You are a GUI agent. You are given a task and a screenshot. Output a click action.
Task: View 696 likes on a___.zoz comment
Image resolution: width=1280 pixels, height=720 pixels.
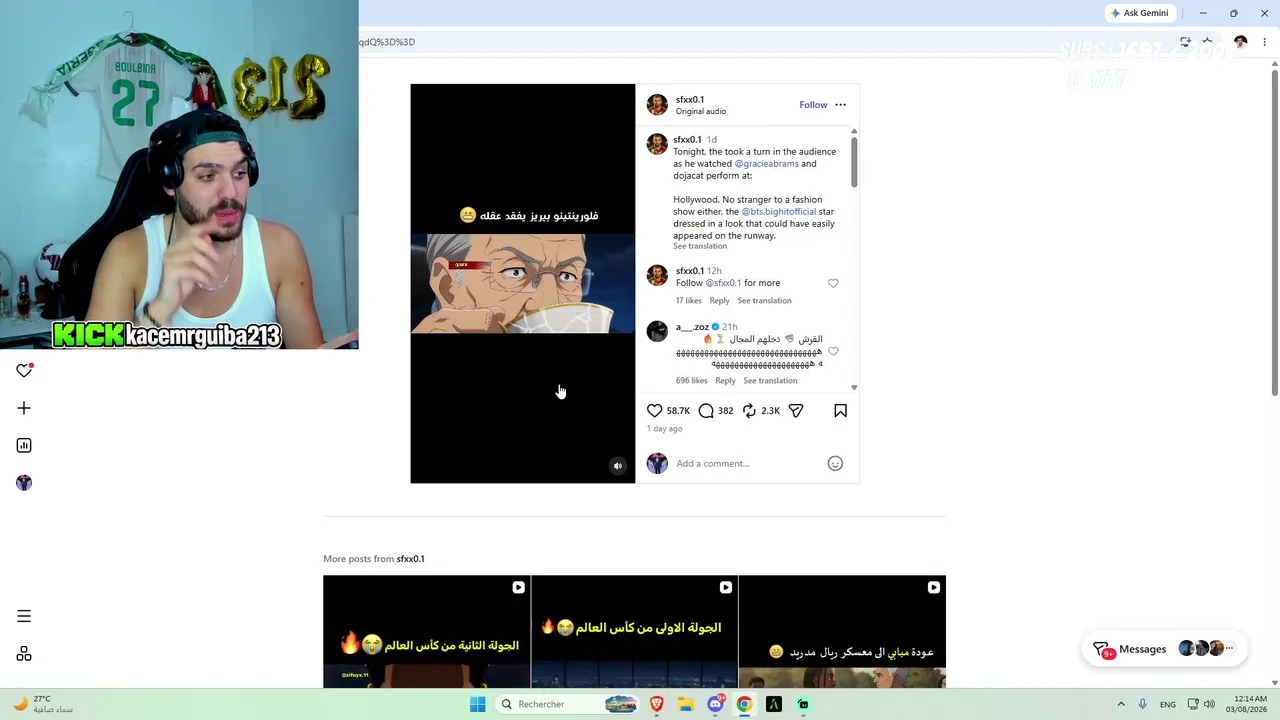point(692,381)
